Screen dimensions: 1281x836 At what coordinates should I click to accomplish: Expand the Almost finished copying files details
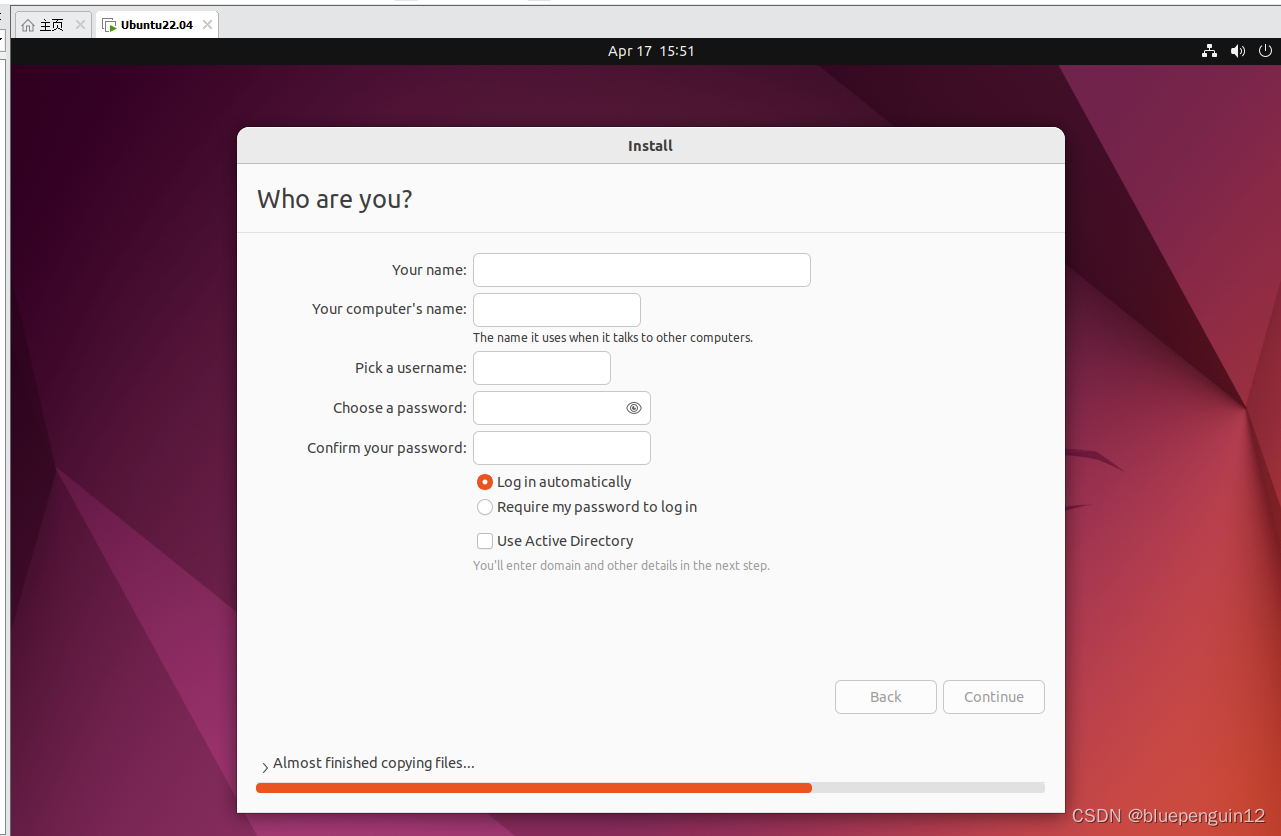tap(264, 763)
